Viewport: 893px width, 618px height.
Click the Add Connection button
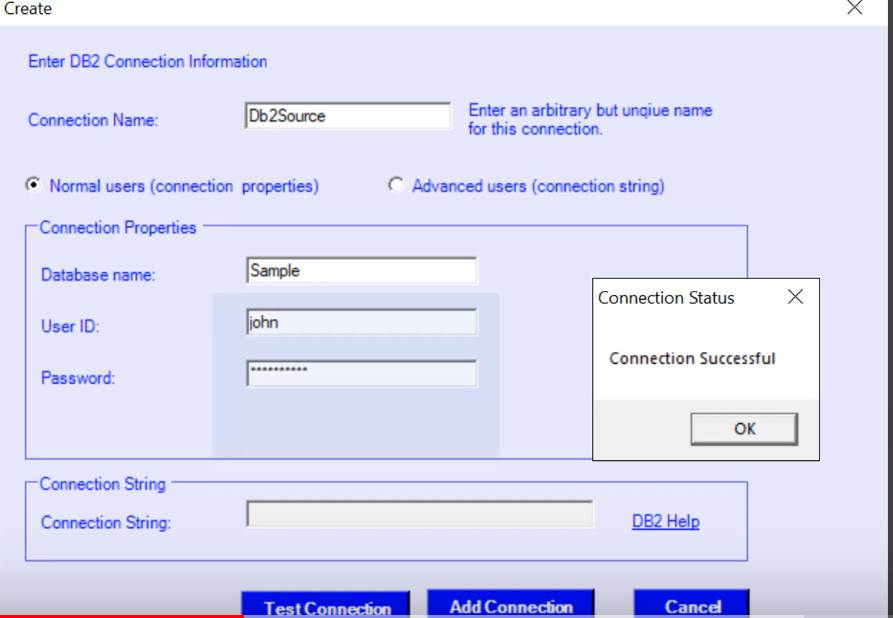coord(511,605)
